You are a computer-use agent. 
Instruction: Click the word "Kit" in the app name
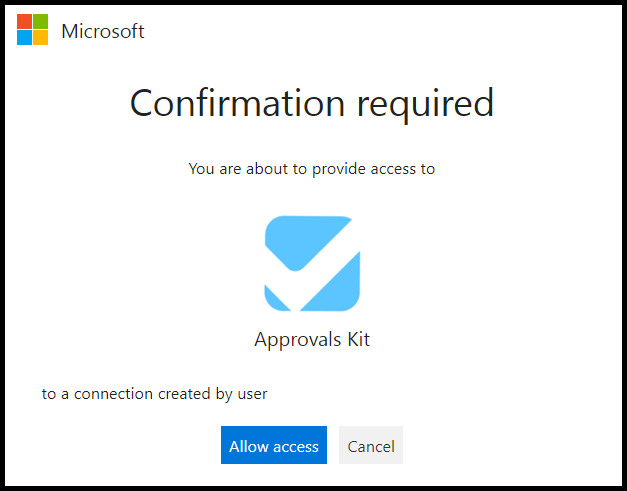pyautogui.click(x=356, y=340)
